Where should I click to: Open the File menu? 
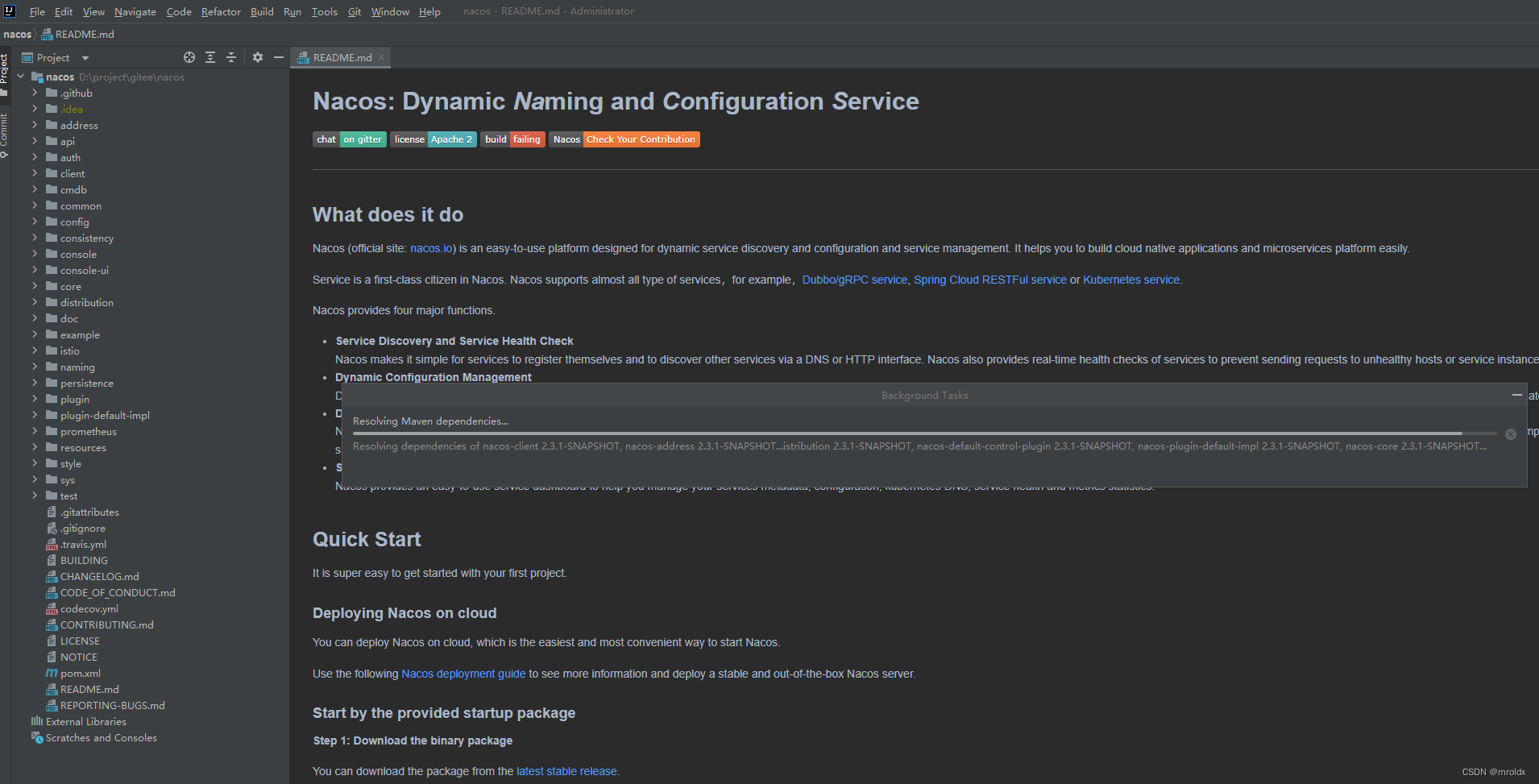[37, 11]
